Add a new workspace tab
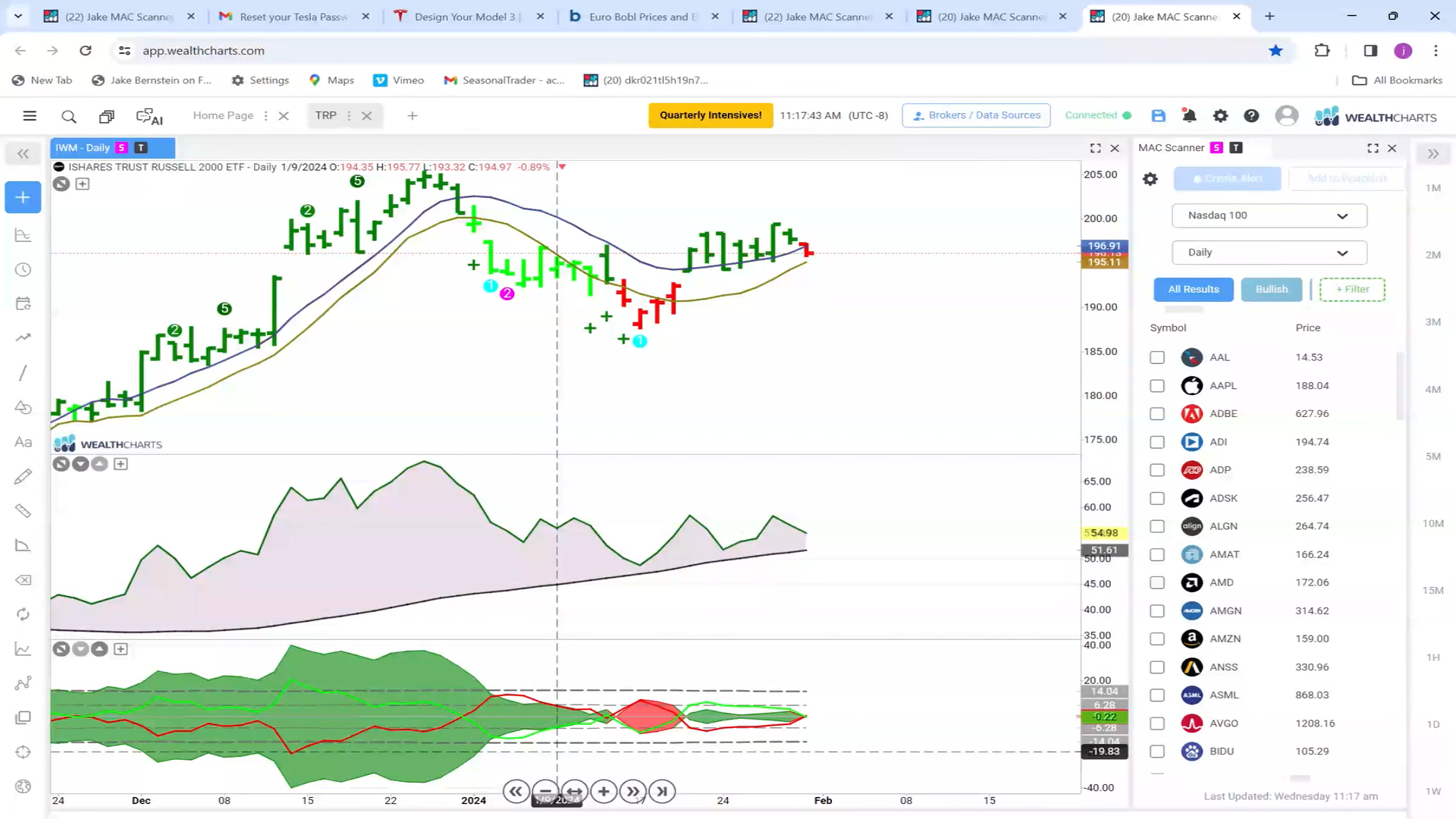The width and height of the screenshot is (1456, 819). (413, 116)
